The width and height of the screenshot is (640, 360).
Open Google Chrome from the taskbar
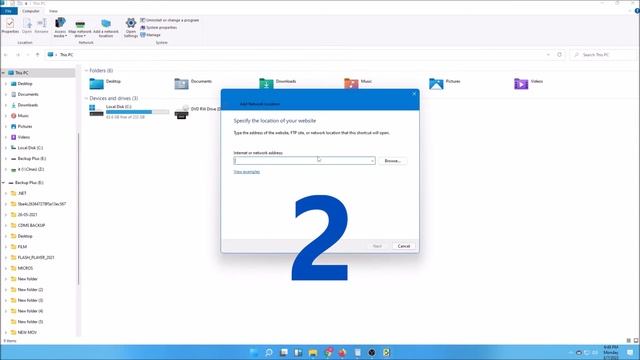point(328,352)
